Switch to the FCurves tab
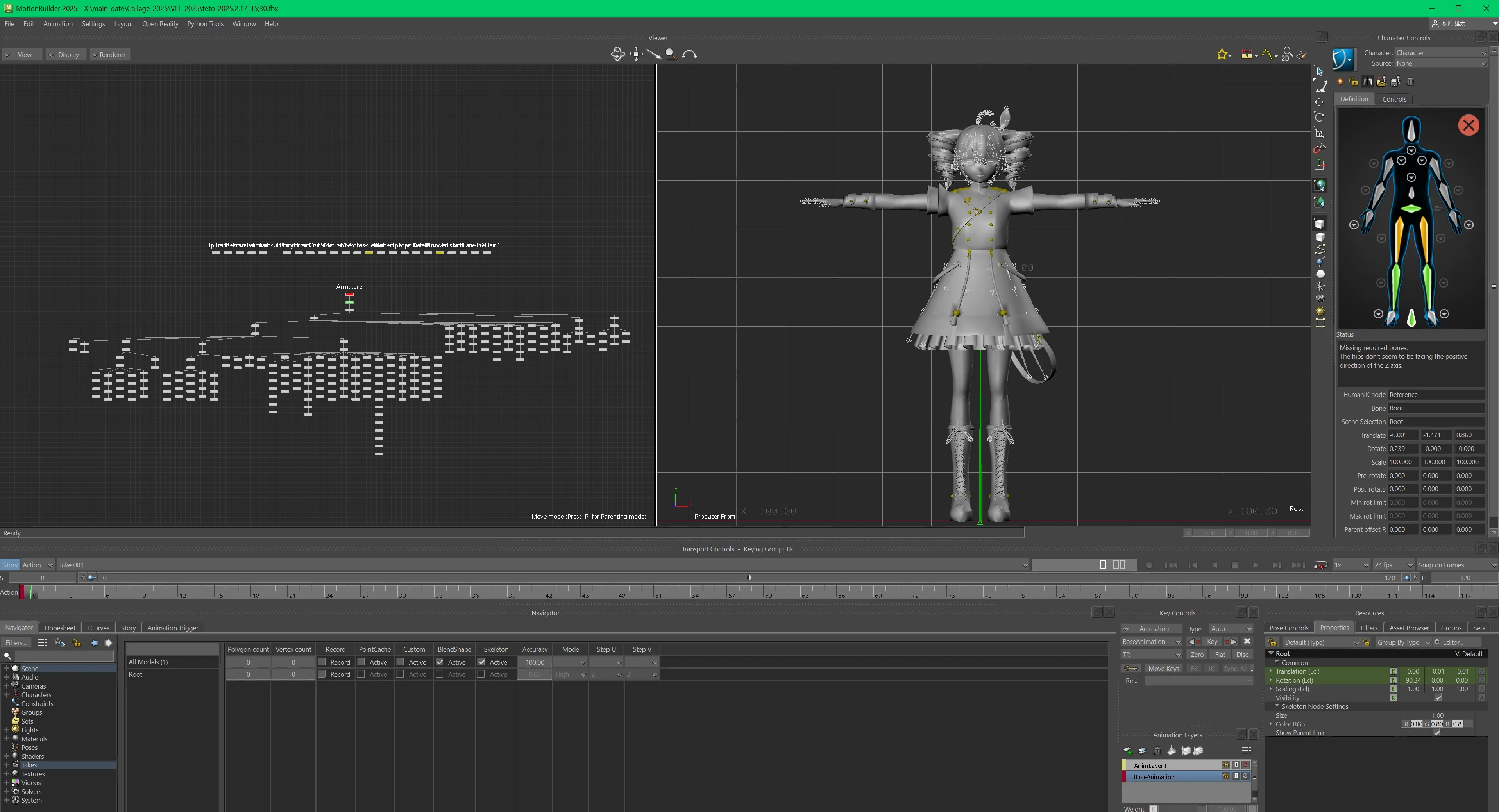This screenshot has width=1499, height=812. [x=98, y=628]
